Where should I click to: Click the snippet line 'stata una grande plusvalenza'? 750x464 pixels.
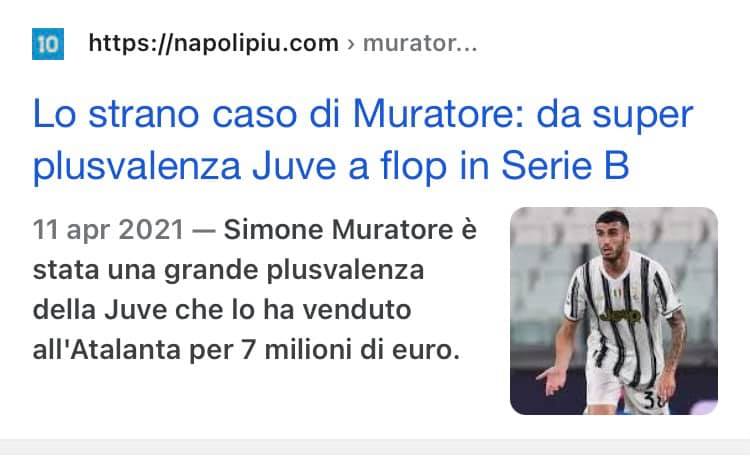tap(228, 270)
